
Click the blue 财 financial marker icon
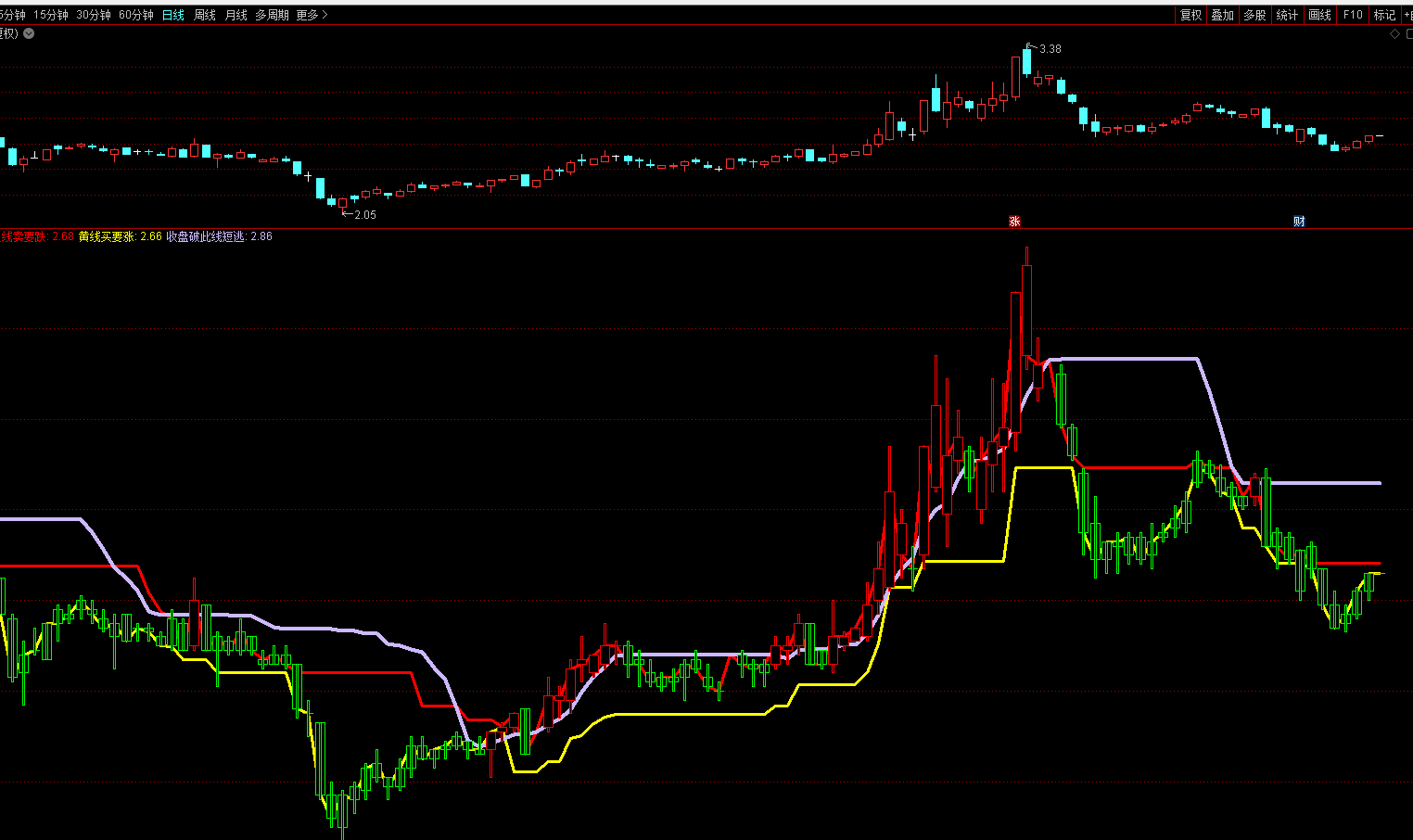[1299, 222]
